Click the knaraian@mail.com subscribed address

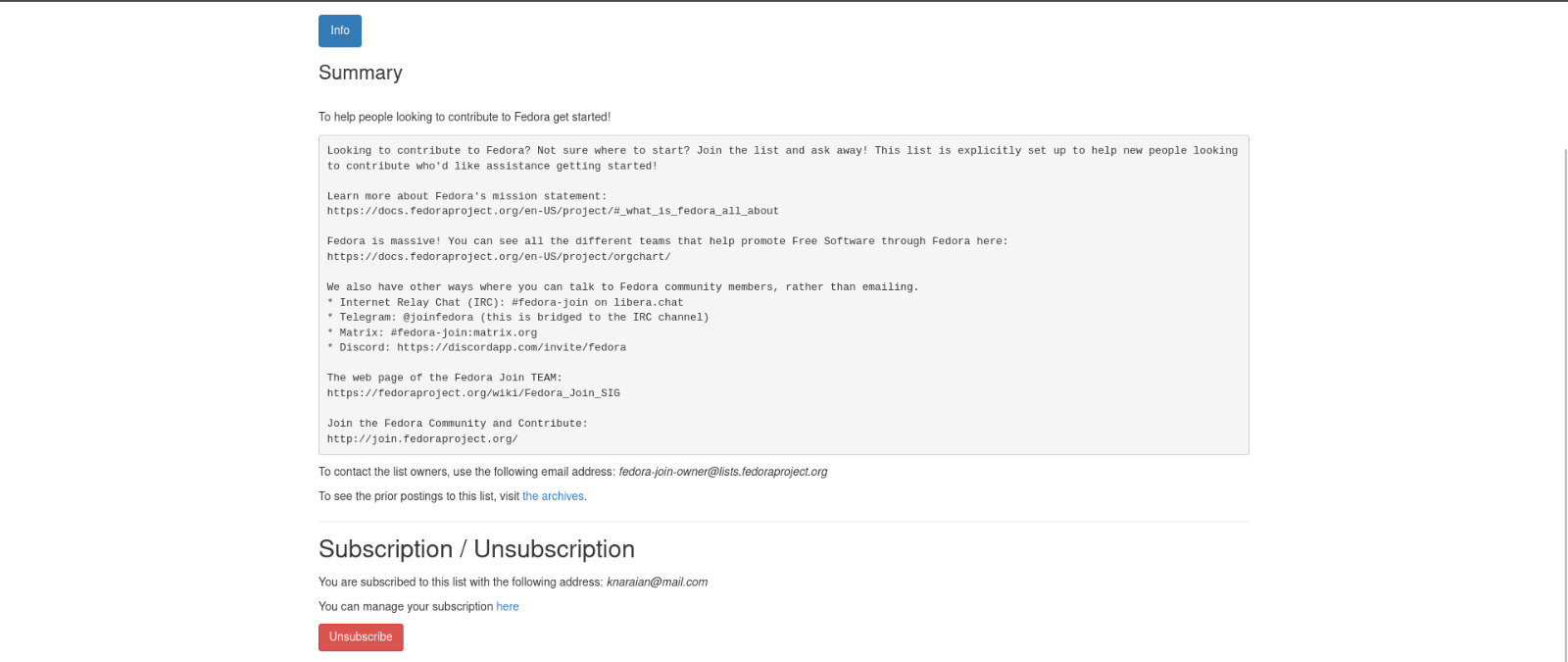(x=657, y=583)
